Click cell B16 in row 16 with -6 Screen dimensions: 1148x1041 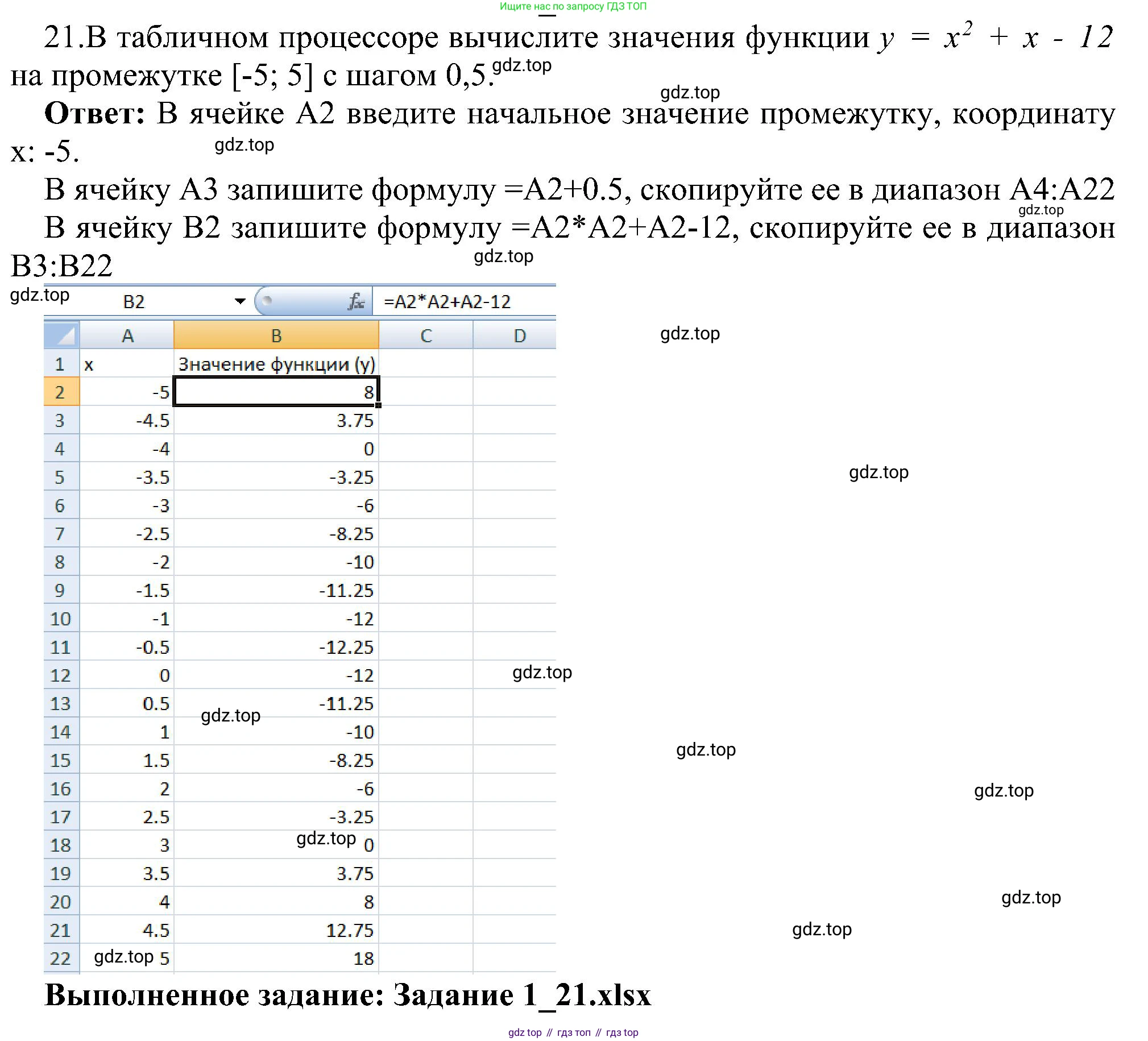[x=276, y=788]
